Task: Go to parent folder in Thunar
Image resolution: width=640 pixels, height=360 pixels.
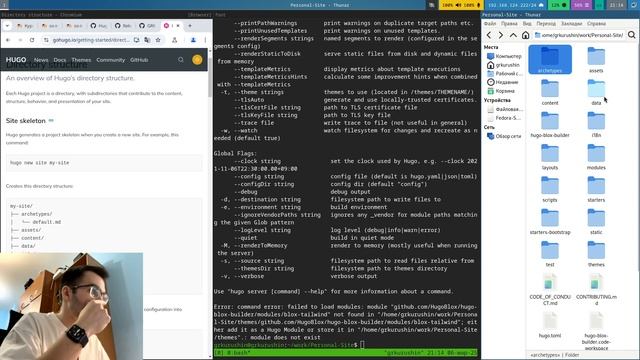Action: tap(513, 35)
